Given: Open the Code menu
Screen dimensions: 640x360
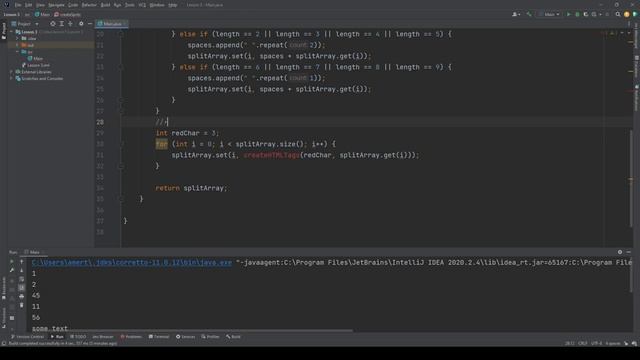Looking at the screenshot, I should pos(73,5).
